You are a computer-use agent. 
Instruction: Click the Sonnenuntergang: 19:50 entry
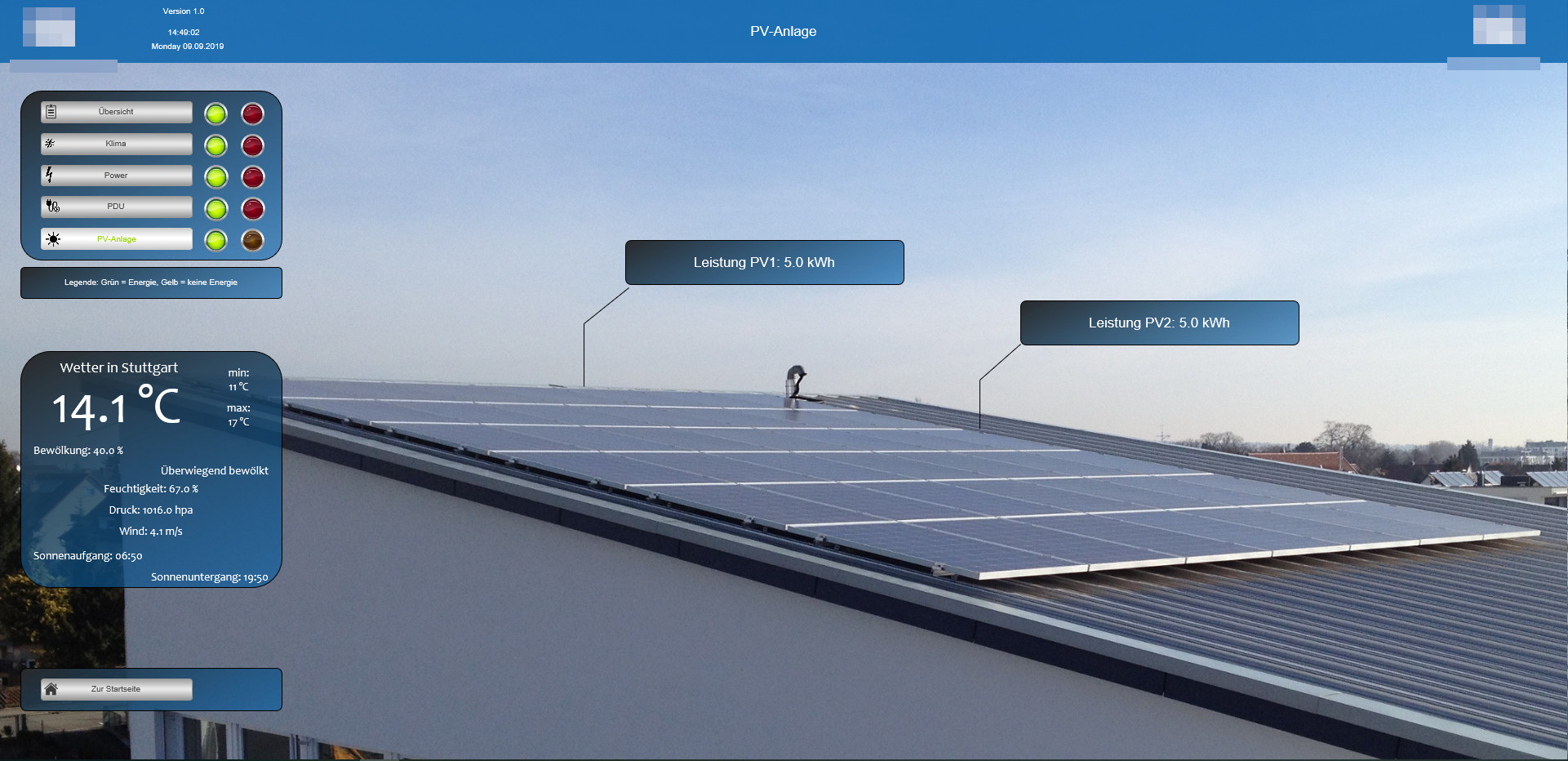210,577
